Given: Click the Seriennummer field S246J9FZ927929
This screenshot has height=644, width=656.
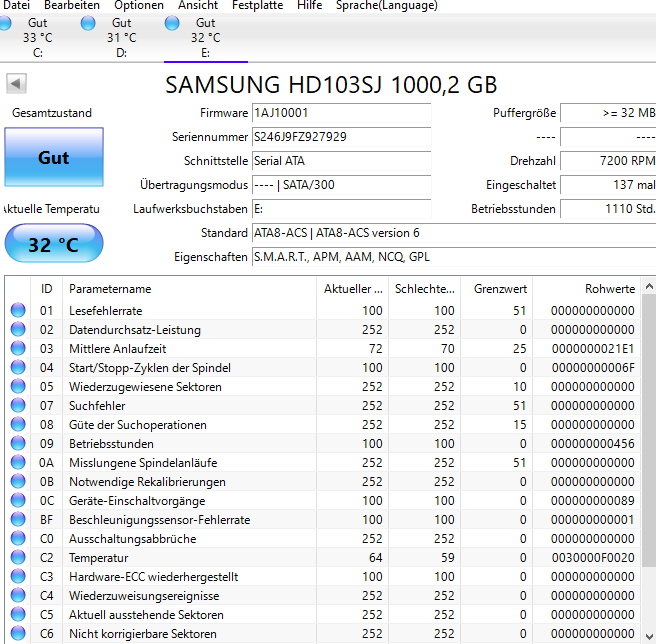Looking at the screenshot, I should [341, 137].
